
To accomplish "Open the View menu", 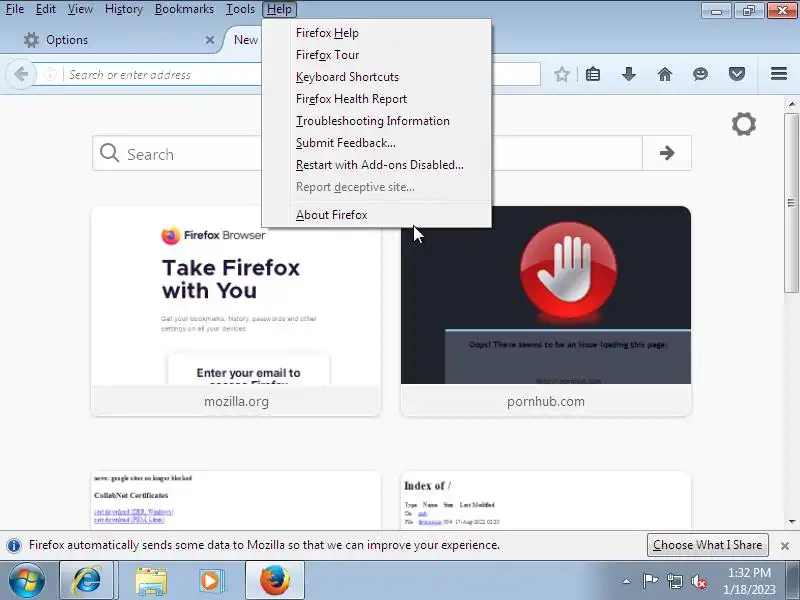I will [x=80, y=9].
